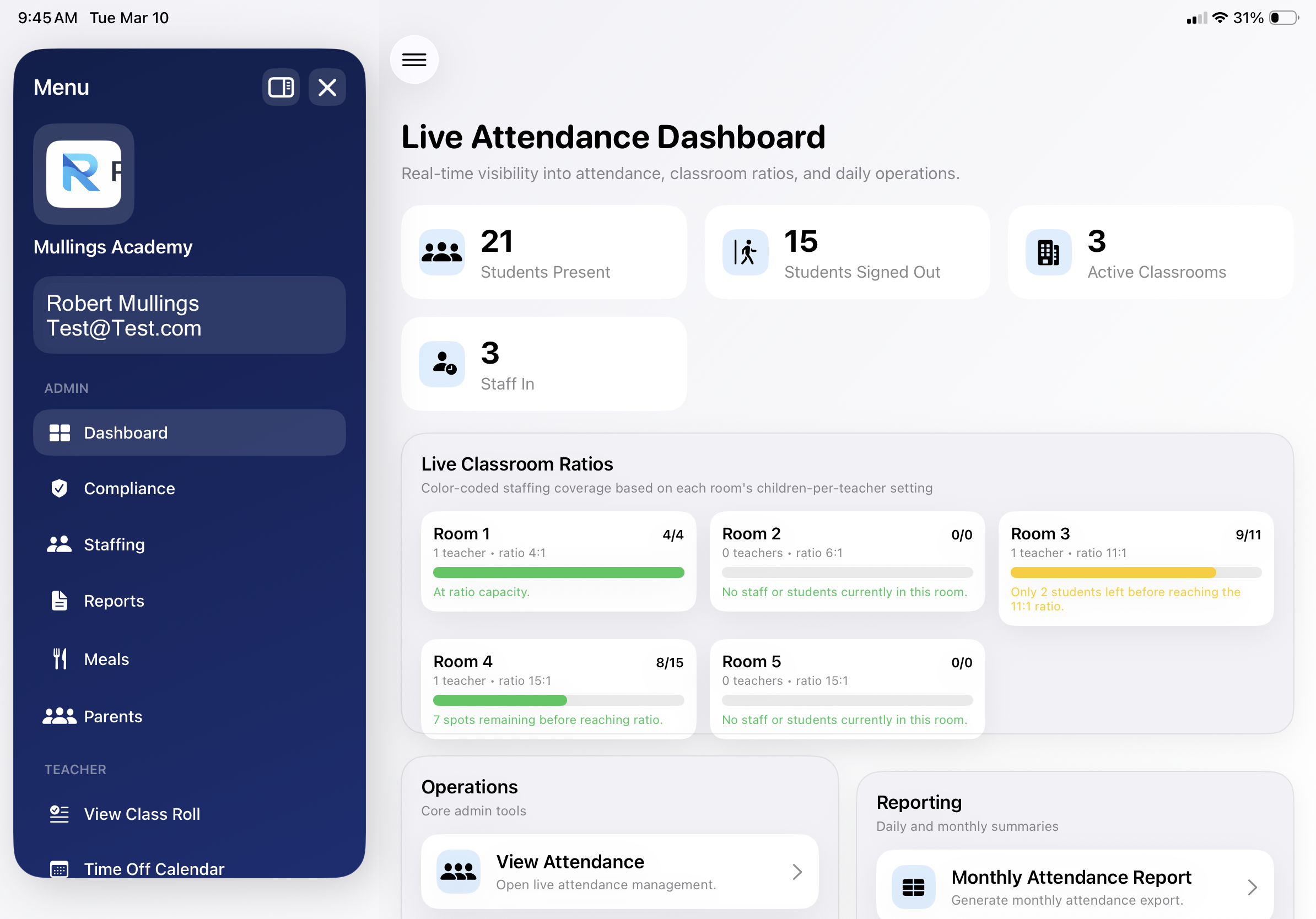Open the 3 Active Classrooms card
This screenshot has height=919, width=1316.
[1150, 252]
